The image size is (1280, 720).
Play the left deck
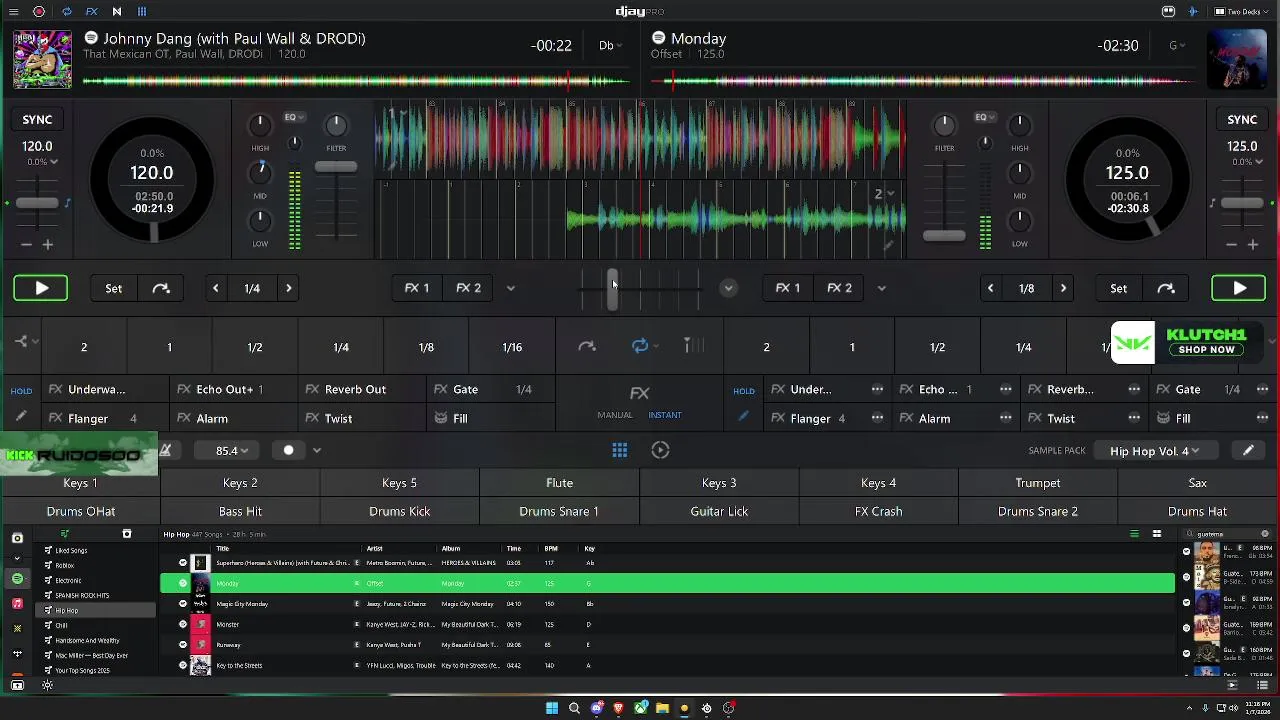coord(41,288)
